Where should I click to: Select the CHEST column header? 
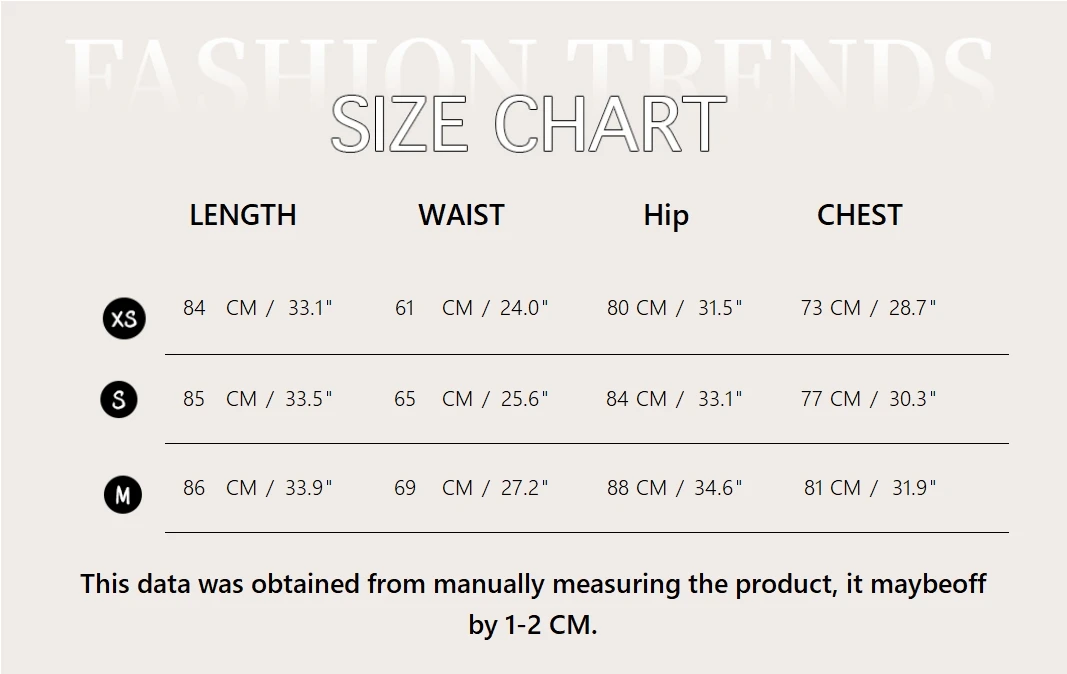pyautogui.click(x=859, y=215)
